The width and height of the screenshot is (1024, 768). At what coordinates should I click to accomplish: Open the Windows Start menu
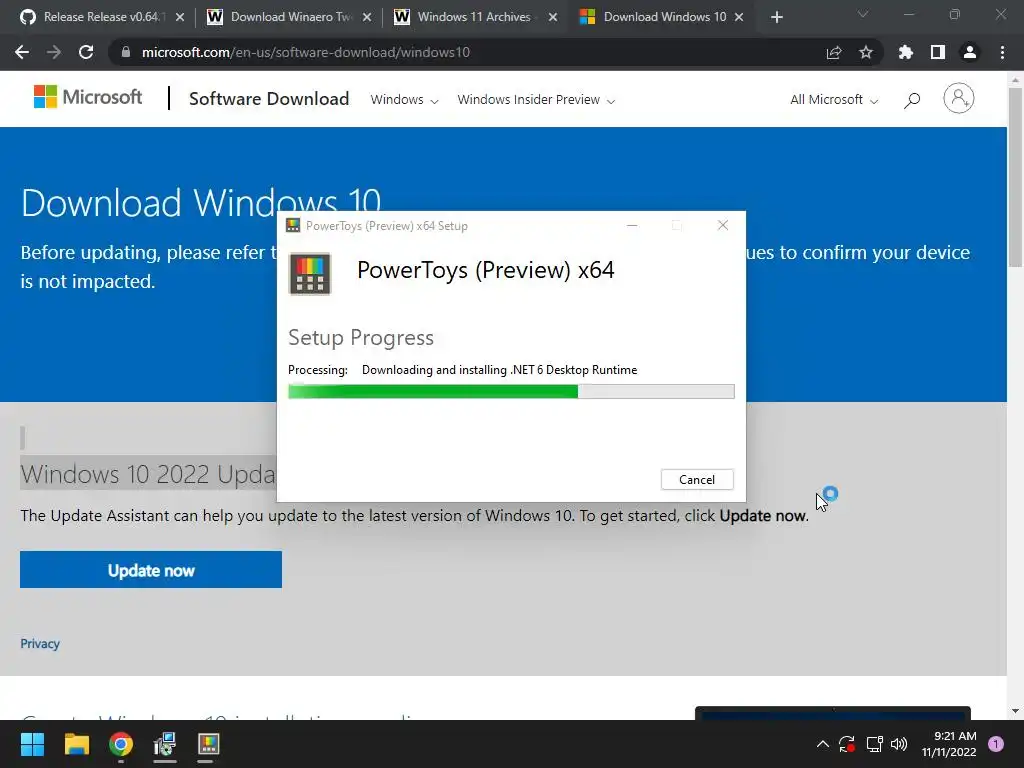32,744
